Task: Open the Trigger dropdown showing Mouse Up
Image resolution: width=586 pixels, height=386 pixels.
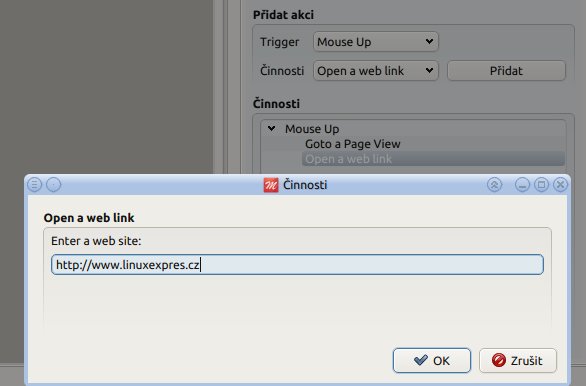Action: [x=376, y=42]
